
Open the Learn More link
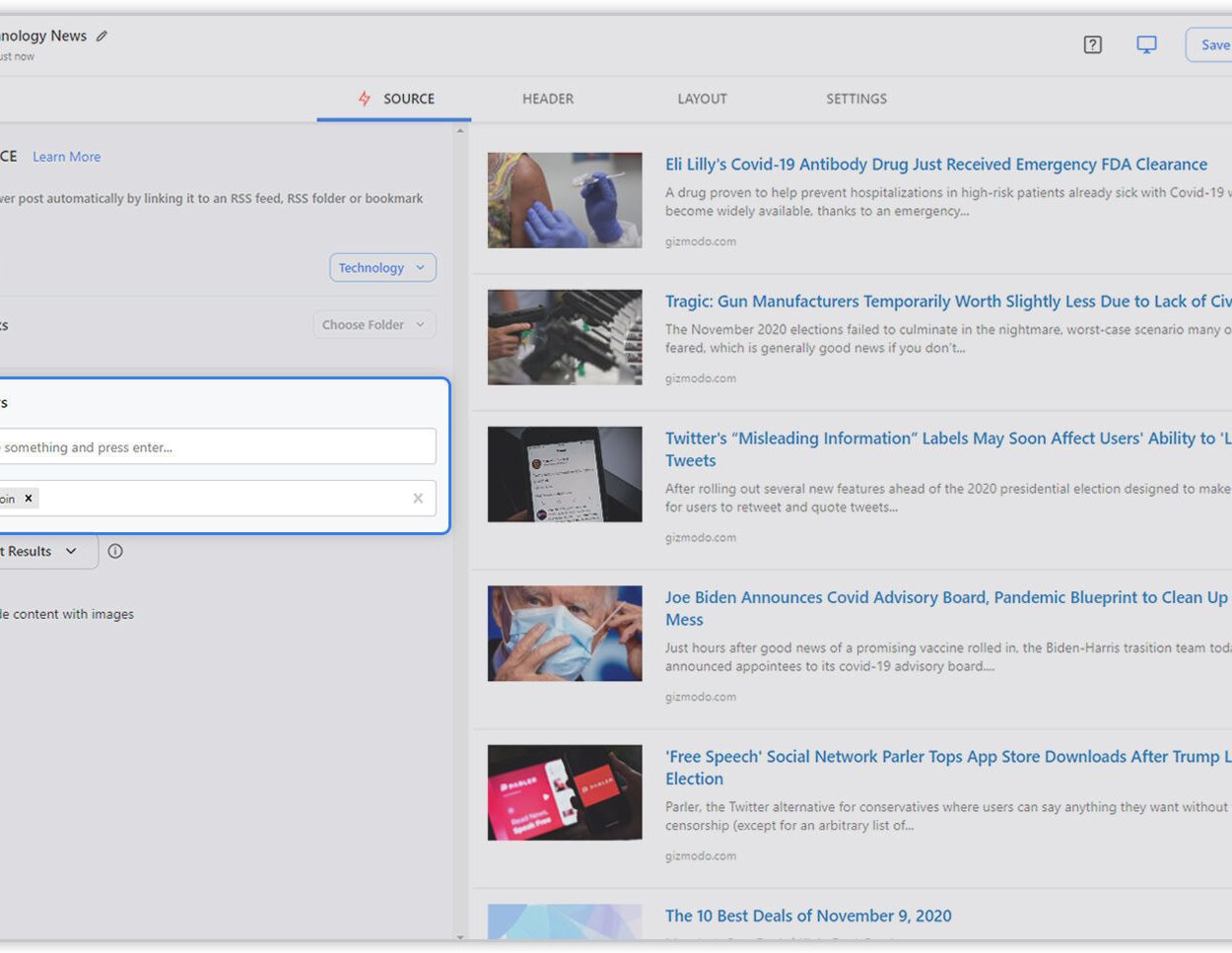[66, 157]
